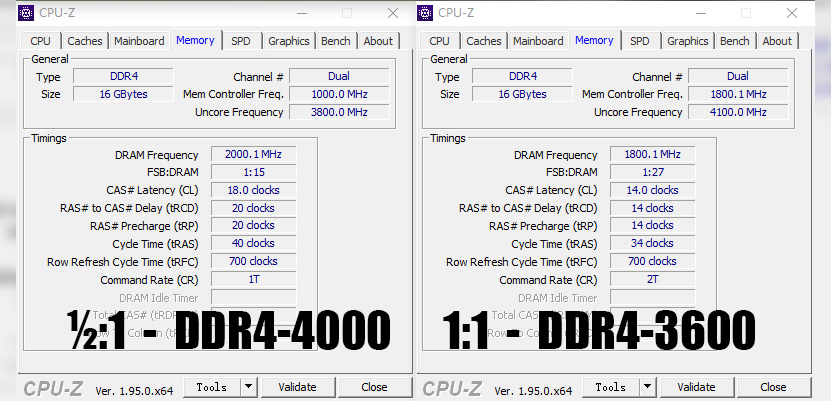Minimize the left CPU-Z window

tap(301, 13)
